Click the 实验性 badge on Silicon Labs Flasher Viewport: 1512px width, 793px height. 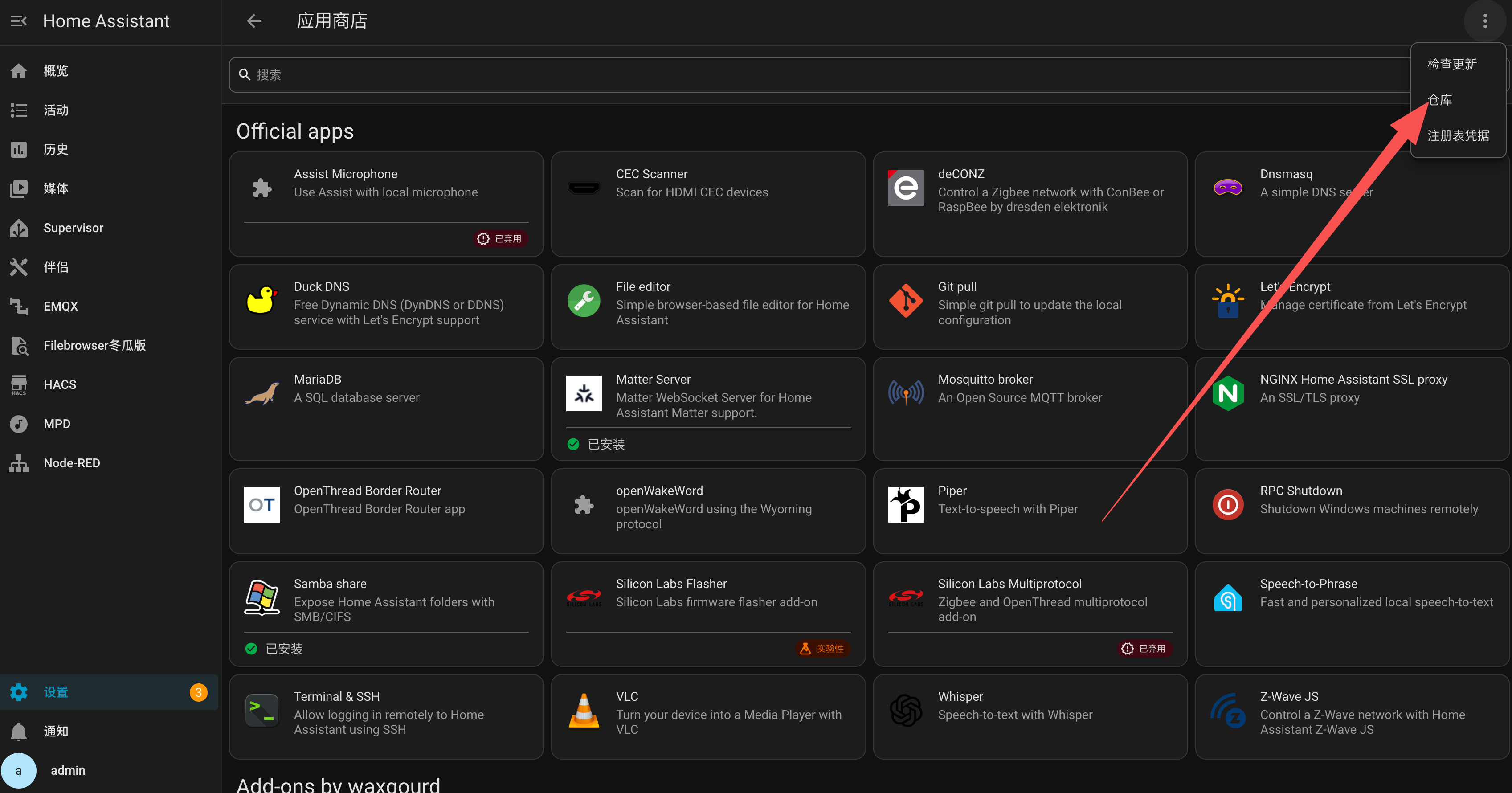[822, 649]
